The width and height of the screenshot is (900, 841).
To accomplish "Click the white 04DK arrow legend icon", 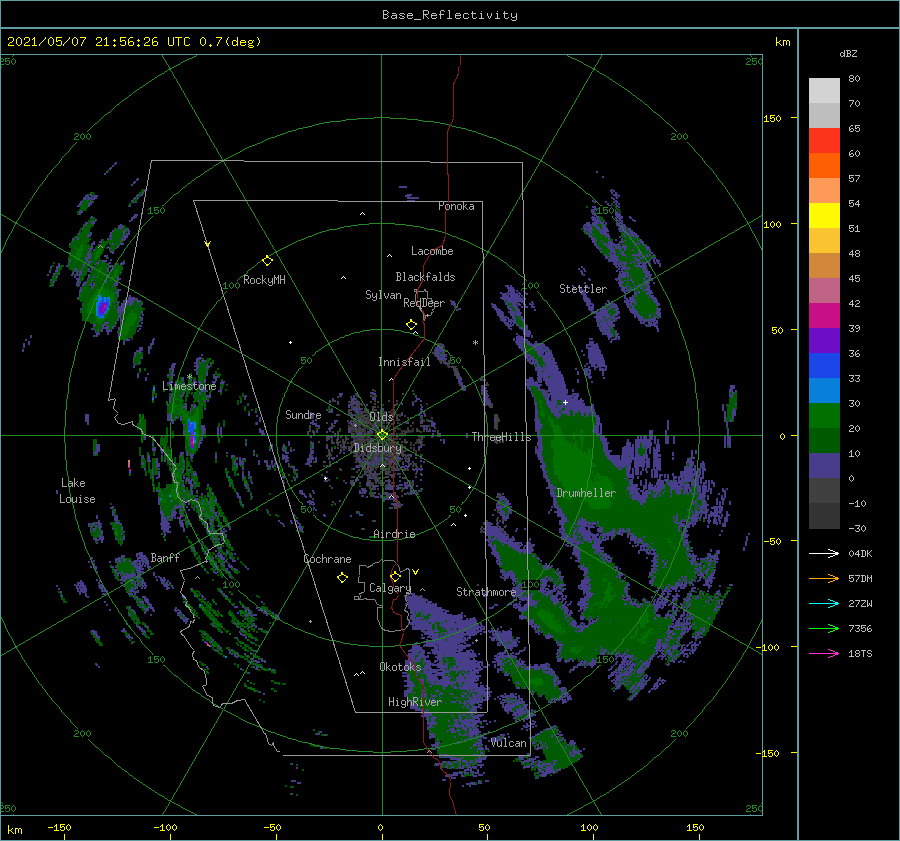I will (824, 553).
